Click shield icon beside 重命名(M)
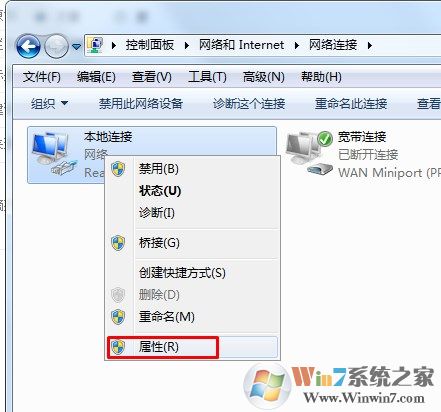 (x=118, y=317)
